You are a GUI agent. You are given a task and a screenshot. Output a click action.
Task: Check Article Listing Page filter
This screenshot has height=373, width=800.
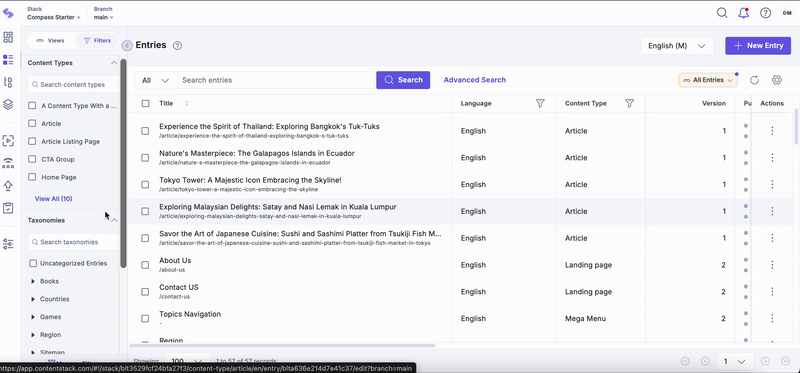[32, 141]
